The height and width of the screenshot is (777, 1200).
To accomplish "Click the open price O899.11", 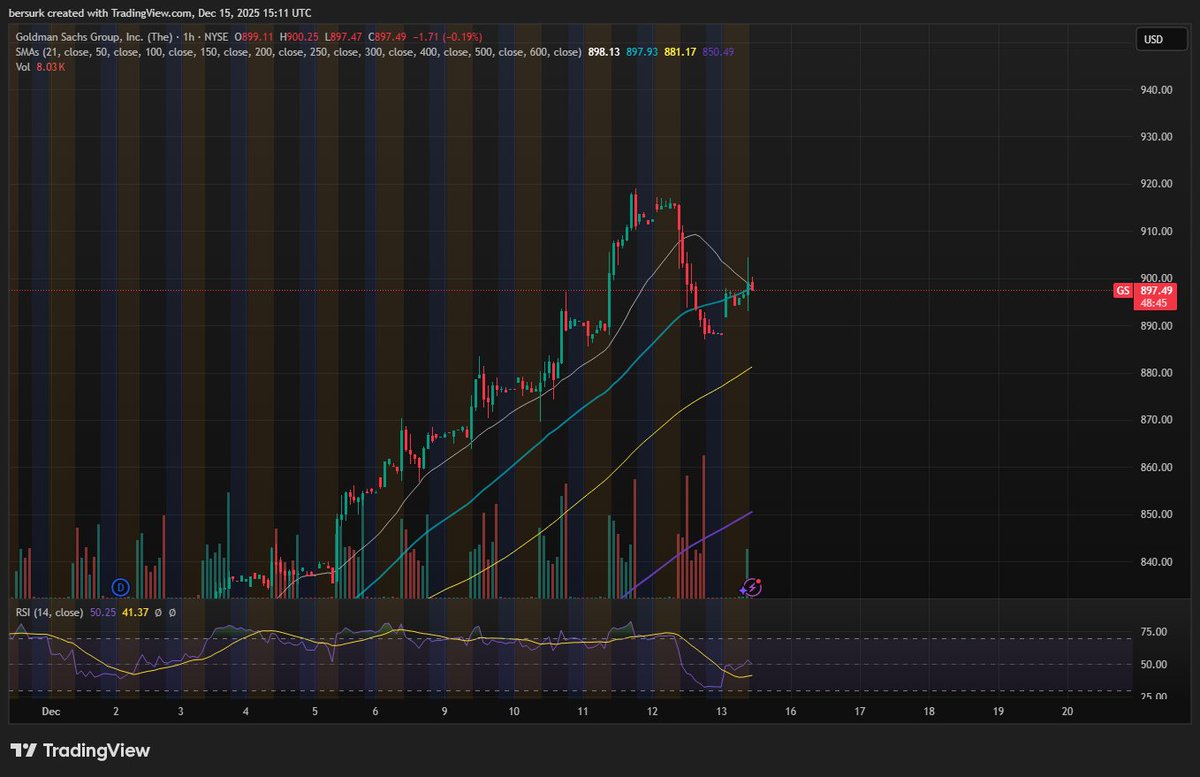I will 255,37.
